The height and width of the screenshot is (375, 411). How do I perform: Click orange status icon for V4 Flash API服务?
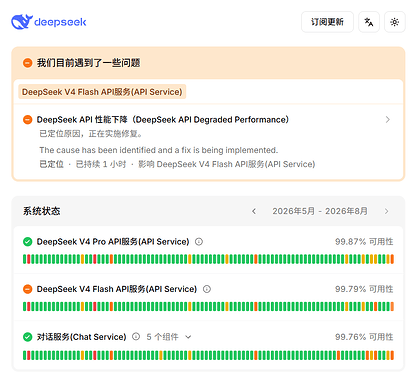[27, 289]
